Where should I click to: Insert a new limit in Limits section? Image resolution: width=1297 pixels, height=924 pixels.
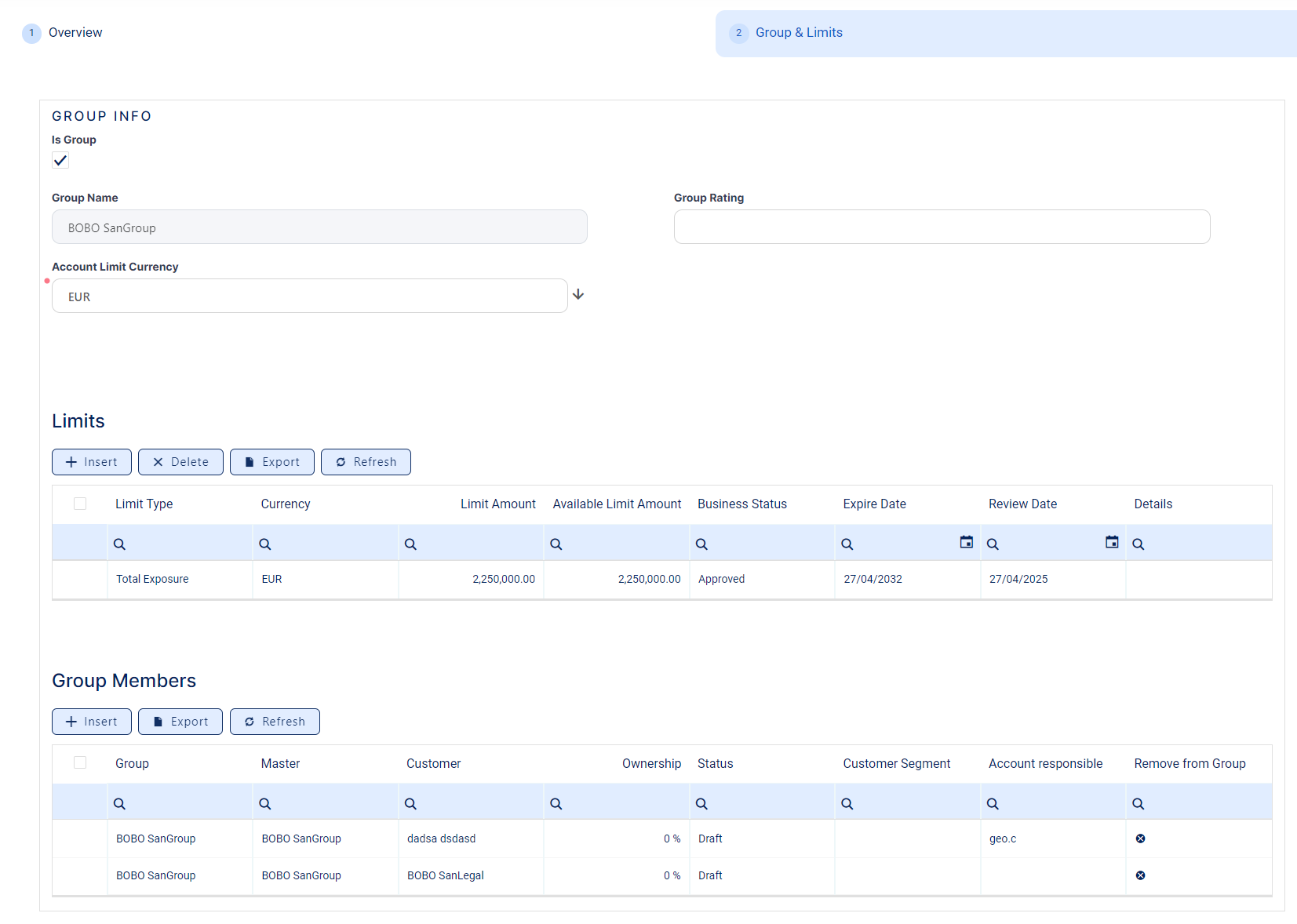click(92, 462)
